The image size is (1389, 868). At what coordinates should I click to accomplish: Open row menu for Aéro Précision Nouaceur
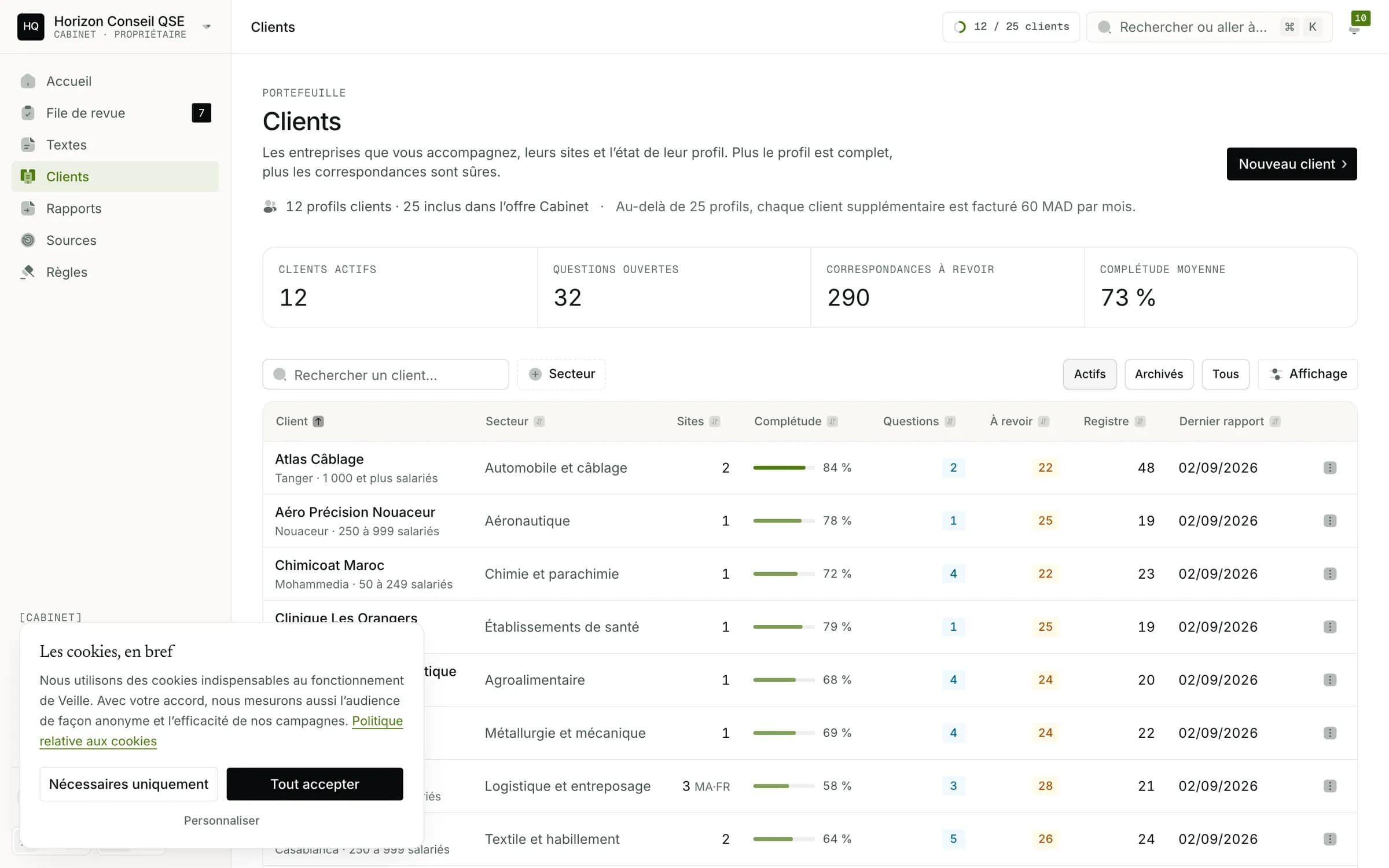tap(1330, 521)
